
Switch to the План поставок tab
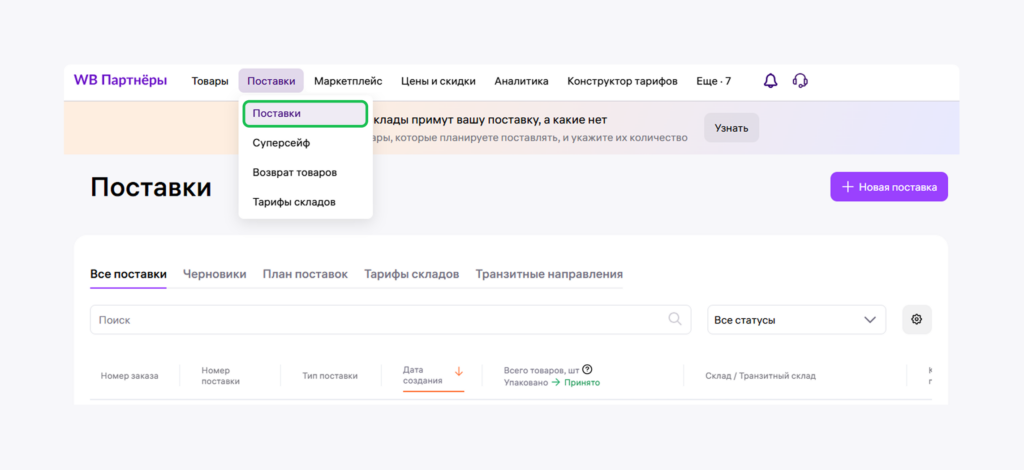point(305,274)
